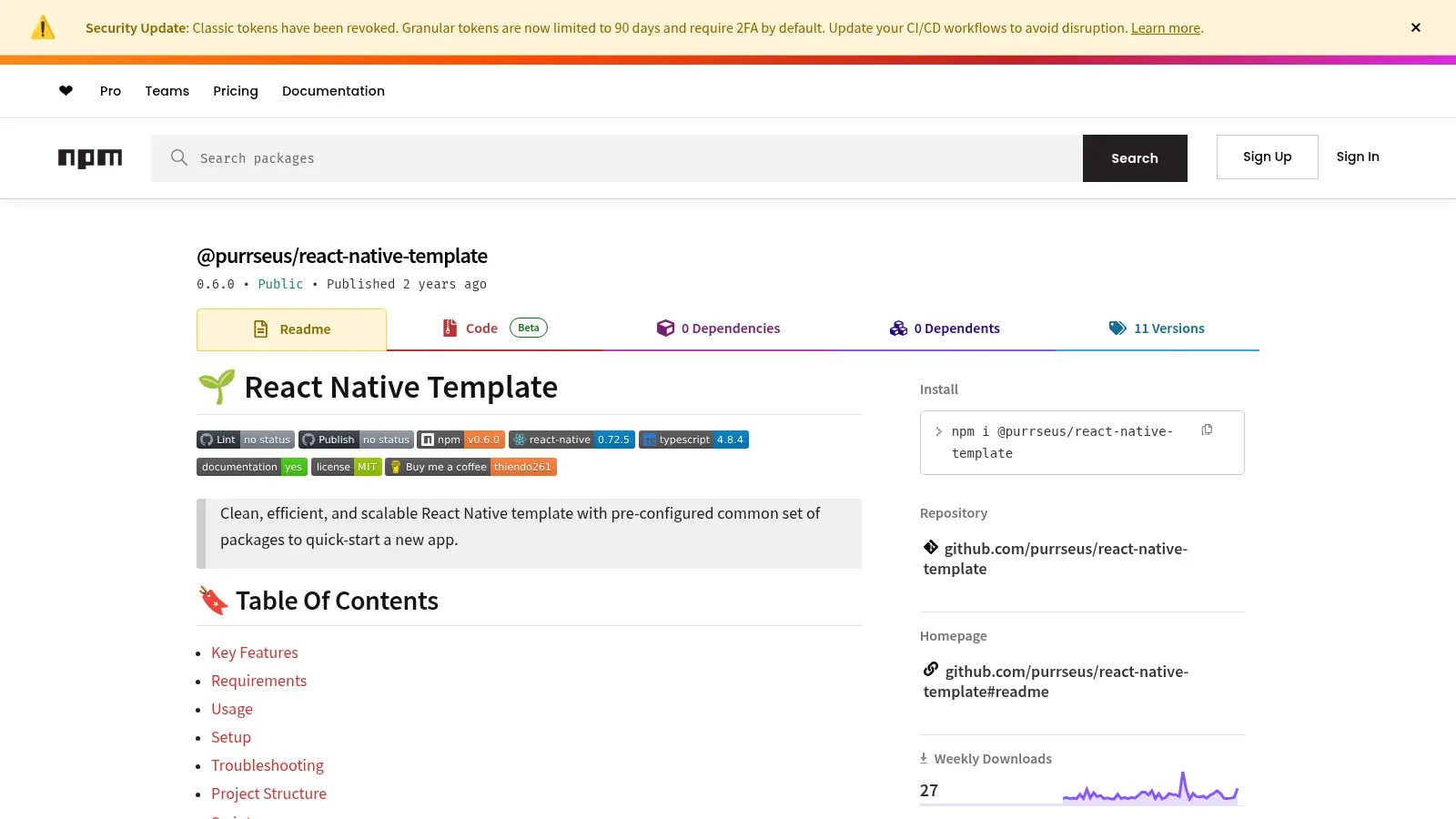The image size is (1456, 819).
Task: Click the Dependents cubes icon
Action: point(898,329)
